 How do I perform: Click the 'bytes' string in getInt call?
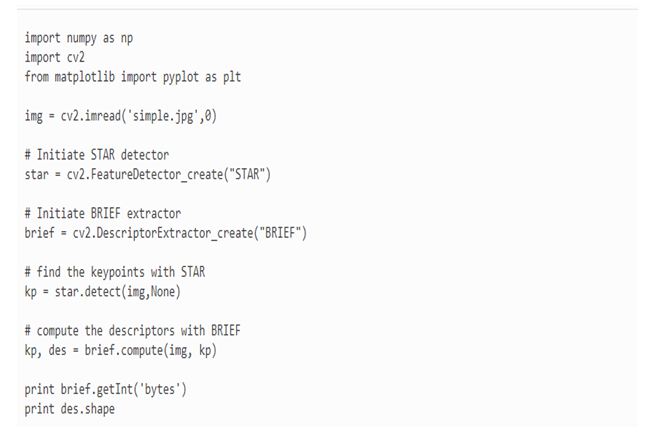(158, 389)
